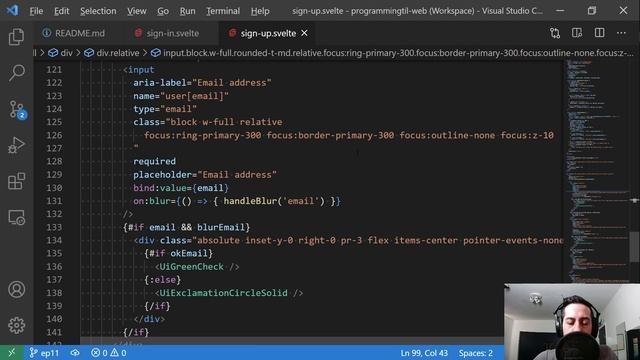Split the editor right

click(599, 33)
